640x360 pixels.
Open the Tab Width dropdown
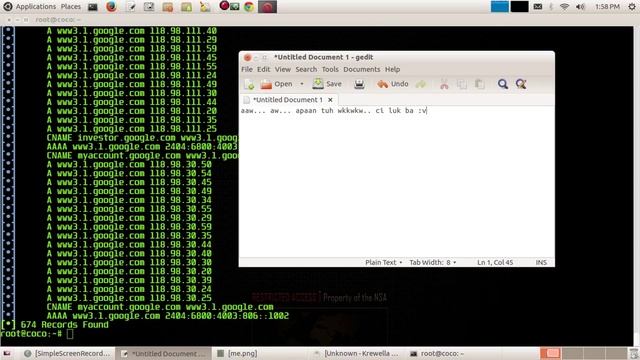(x=433, y=262)
